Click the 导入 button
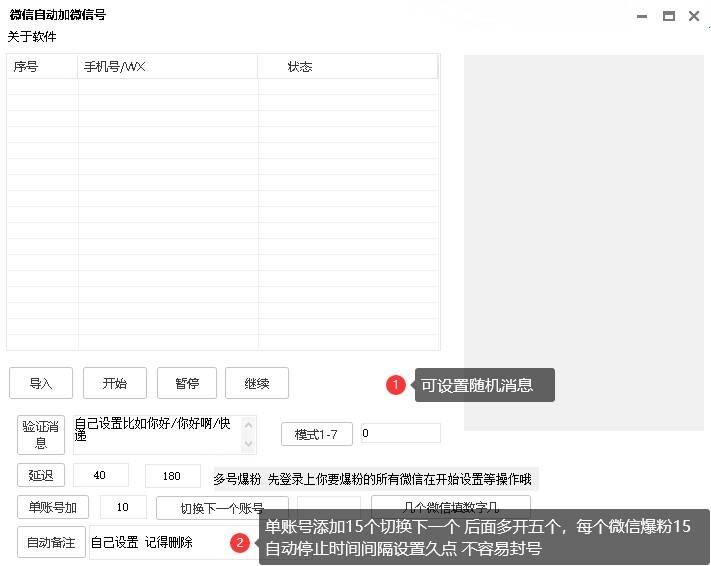Screen dimensions: 711x566 pos(40,383)
